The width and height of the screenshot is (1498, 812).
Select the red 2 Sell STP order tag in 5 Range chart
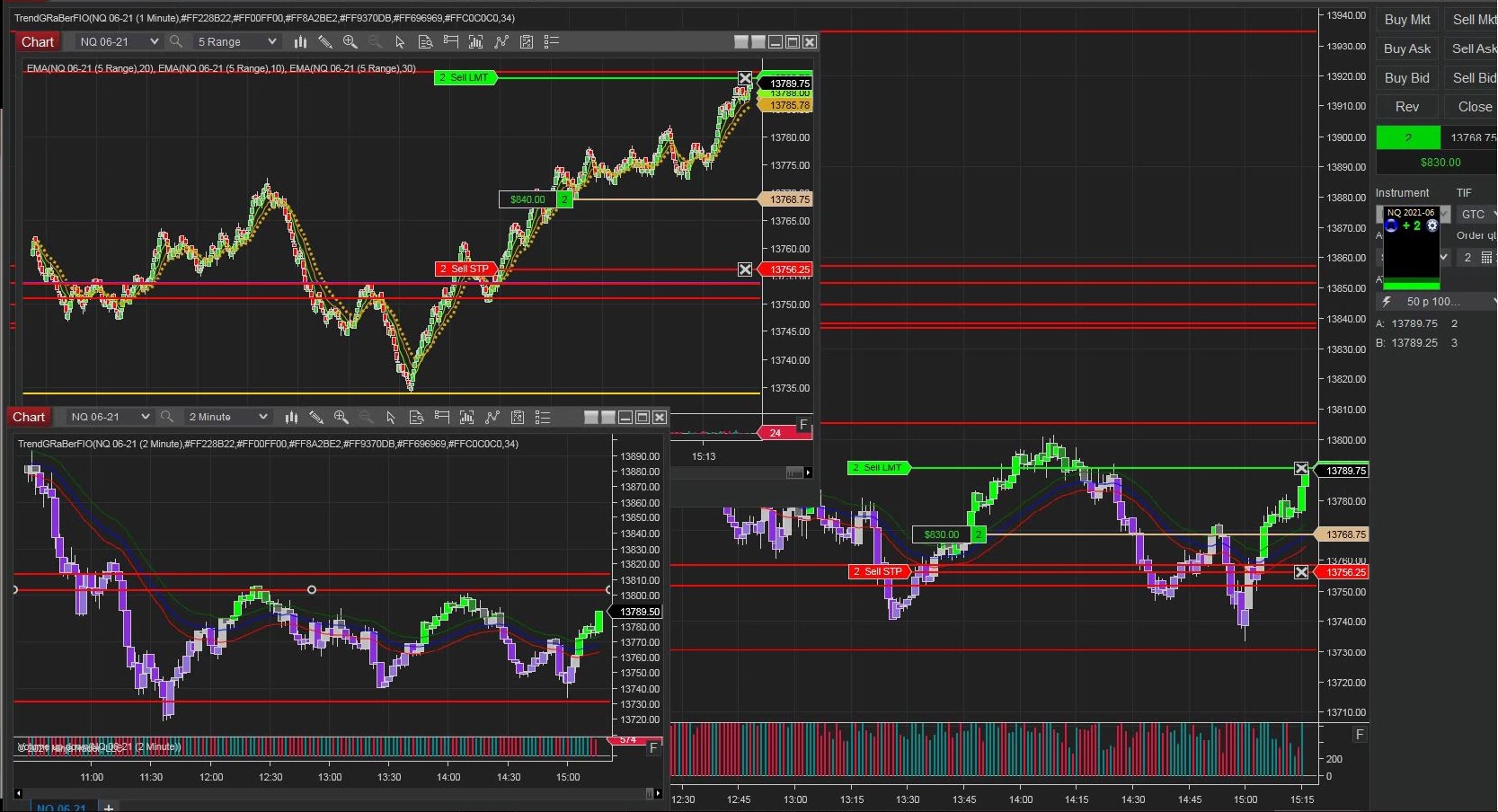(x=465, y=269)
